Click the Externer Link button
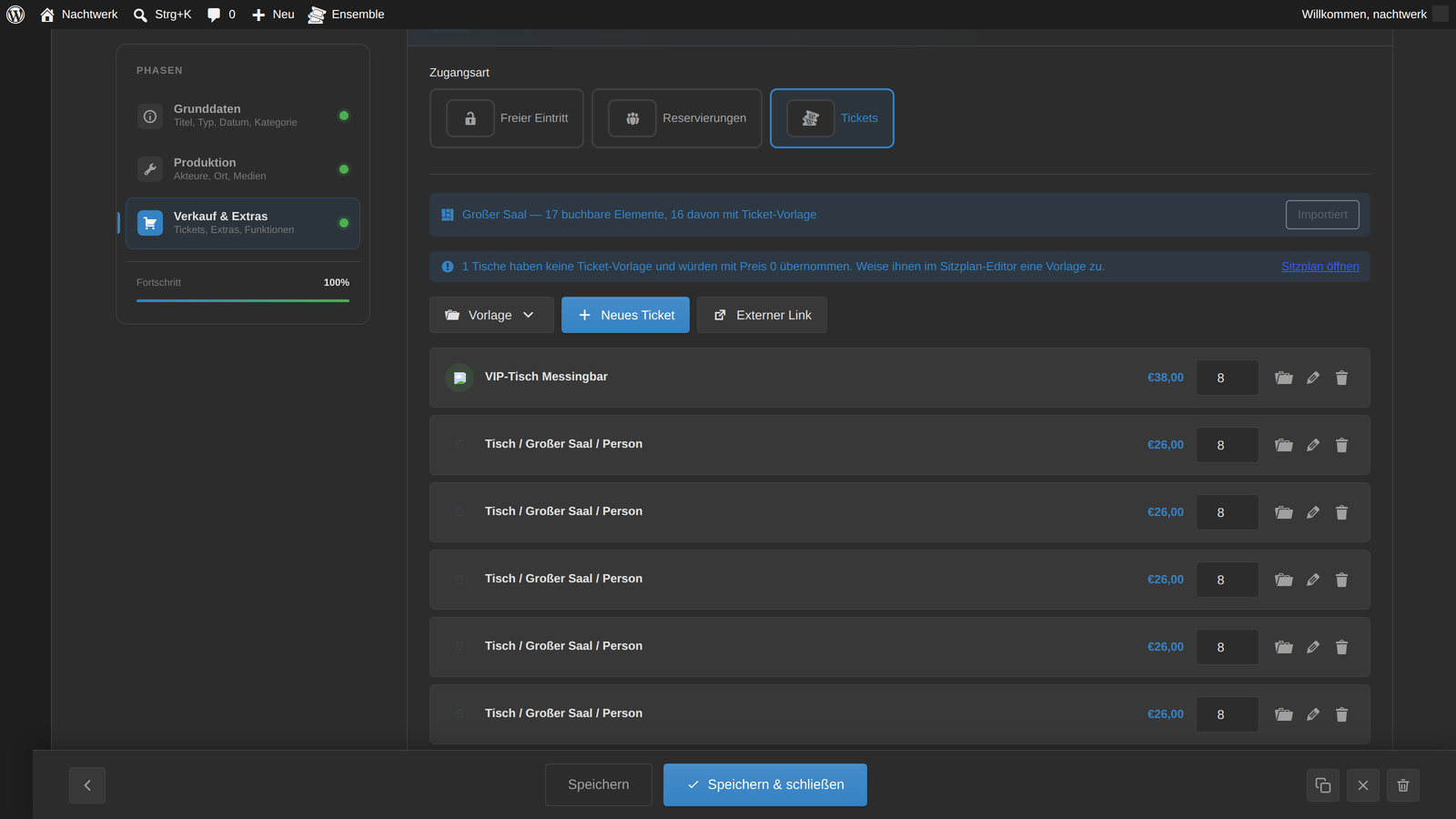 pyautogui.click(x=762, y=315)
